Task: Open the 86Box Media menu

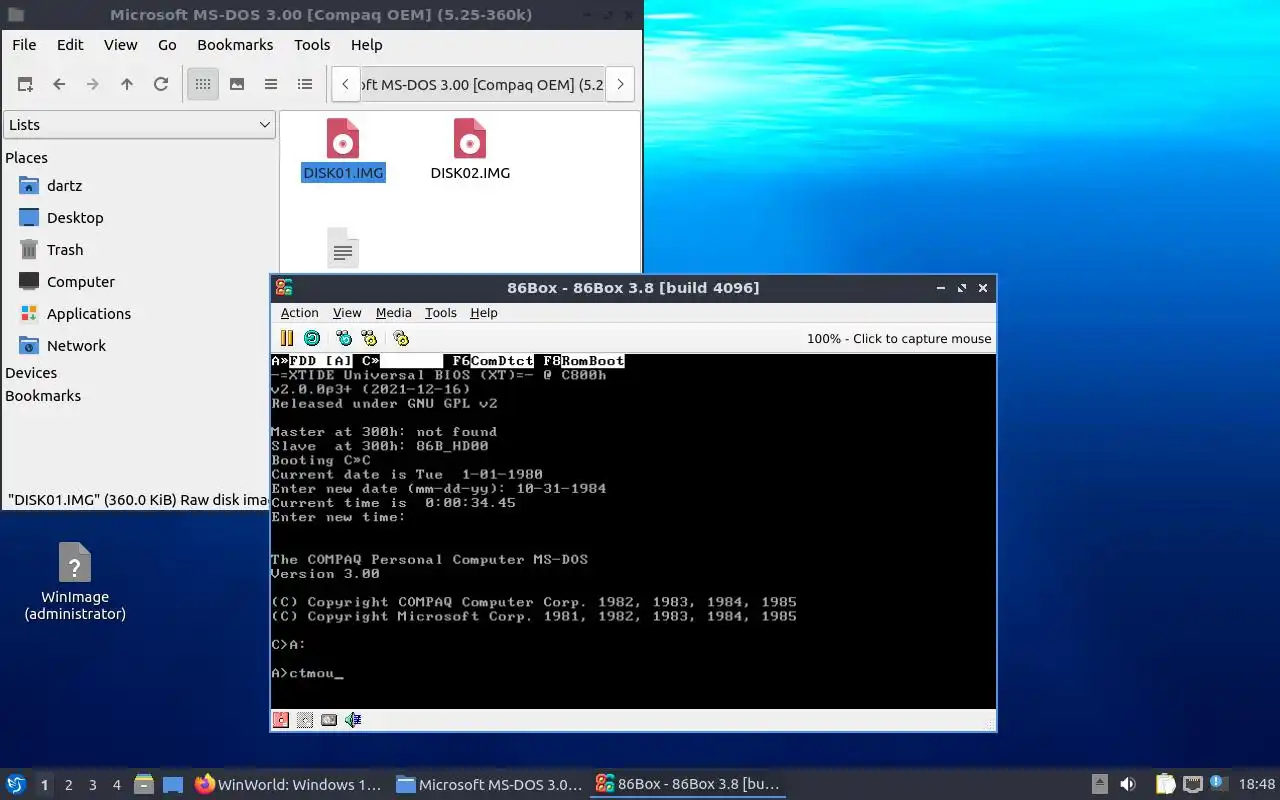Action: 393,313
